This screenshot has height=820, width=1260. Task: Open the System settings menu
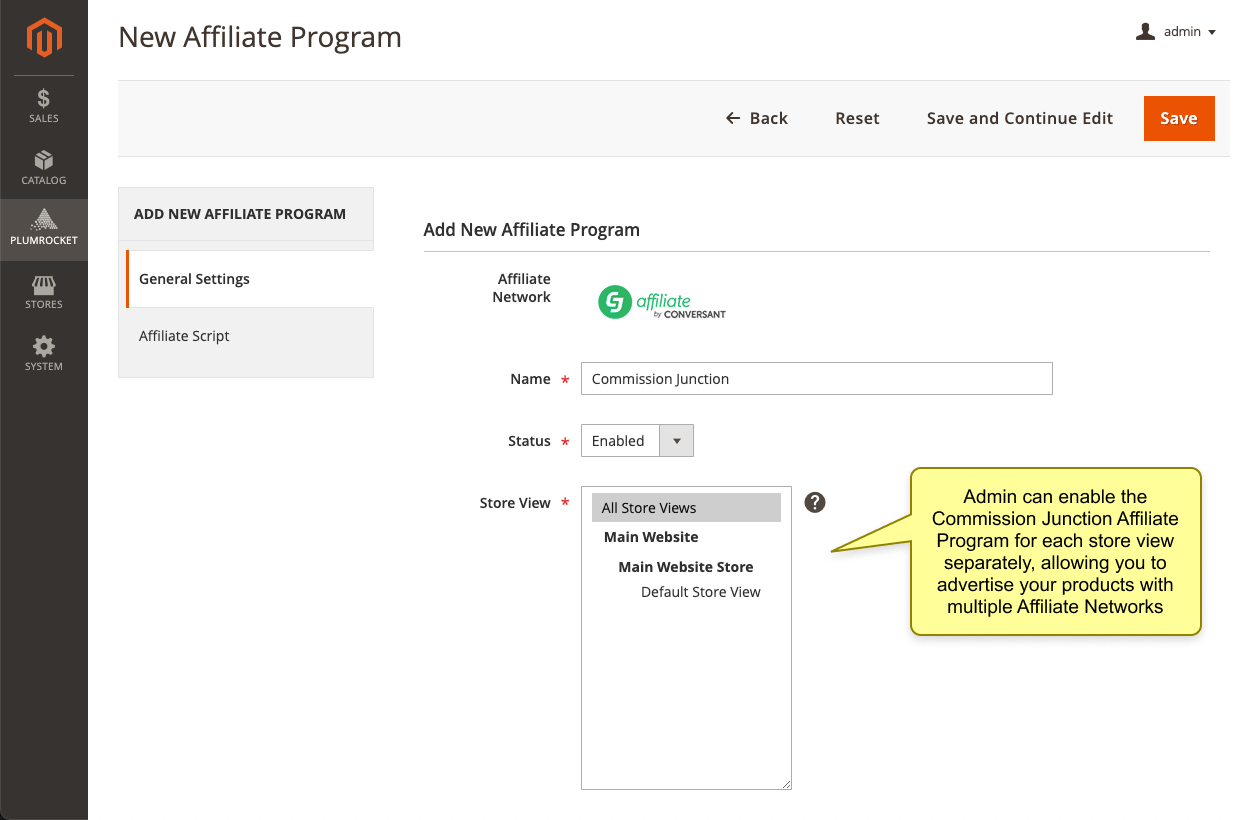click(x=44, y=354)
